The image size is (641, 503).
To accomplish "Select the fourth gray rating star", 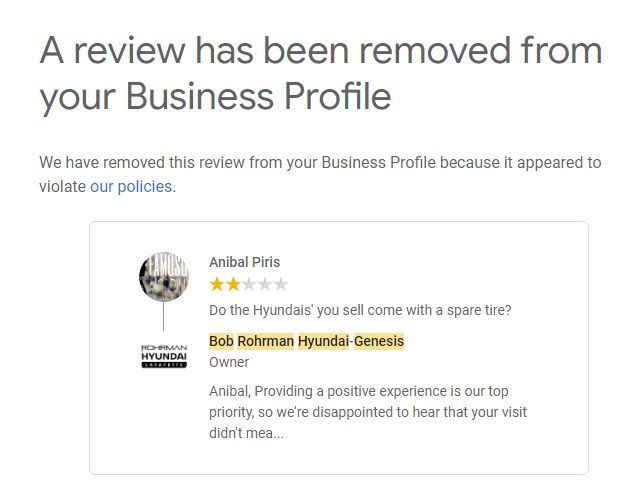I will (x=264, y=285).
